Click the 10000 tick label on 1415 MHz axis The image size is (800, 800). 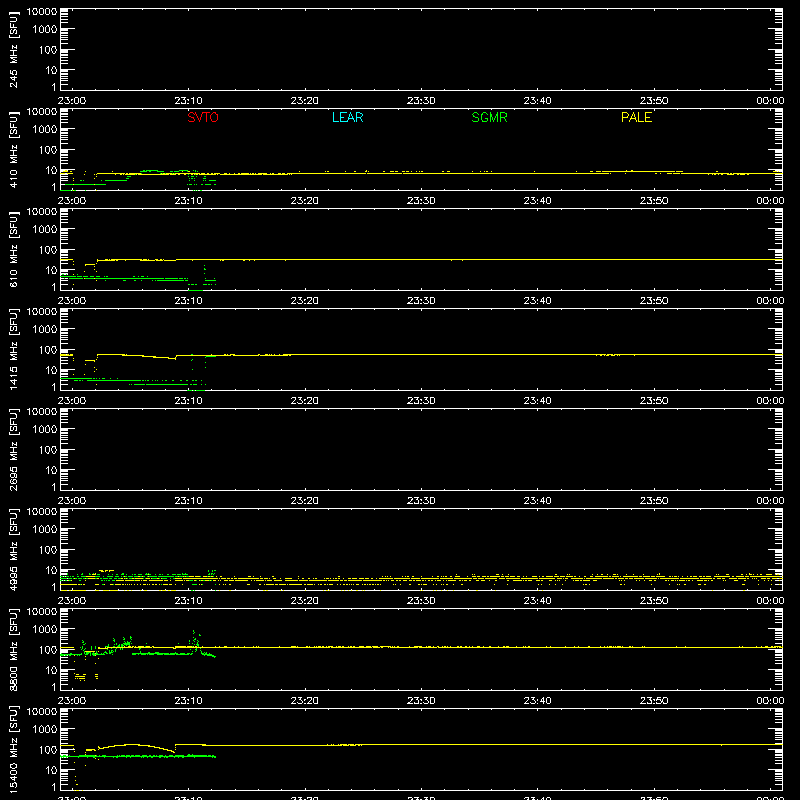(42, 312)
